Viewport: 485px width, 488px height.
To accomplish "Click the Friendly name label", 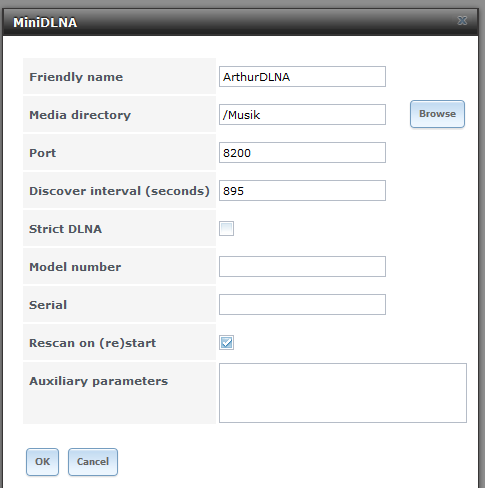I will pos(76,77).
